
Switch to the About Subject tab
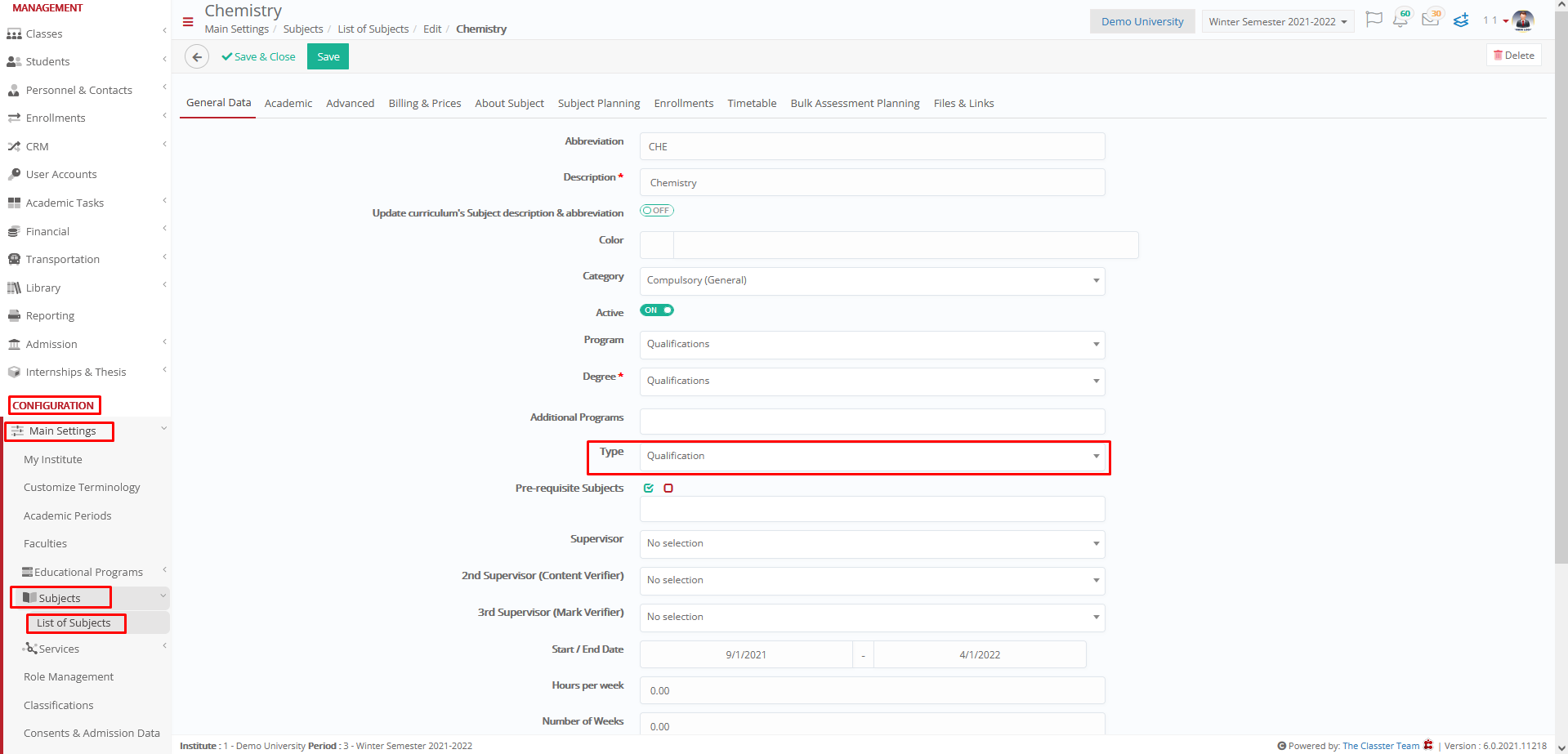coord(509,104)
